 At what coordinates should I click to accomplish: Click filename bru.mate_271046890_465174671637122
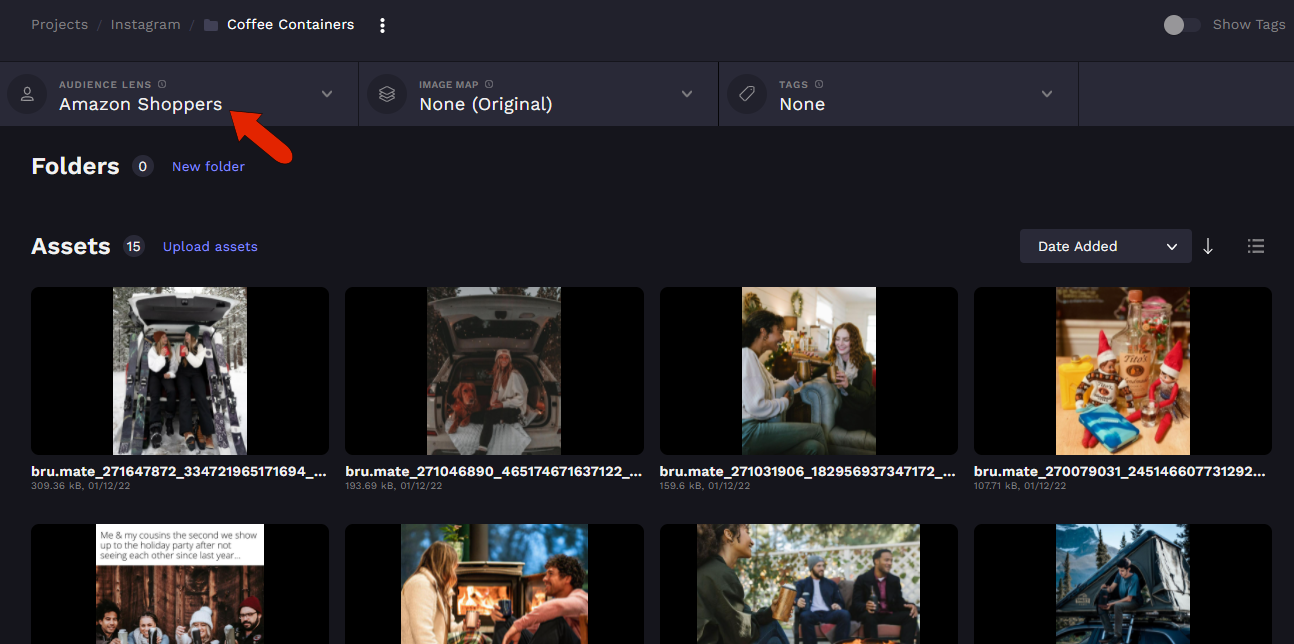click(494, 471)
